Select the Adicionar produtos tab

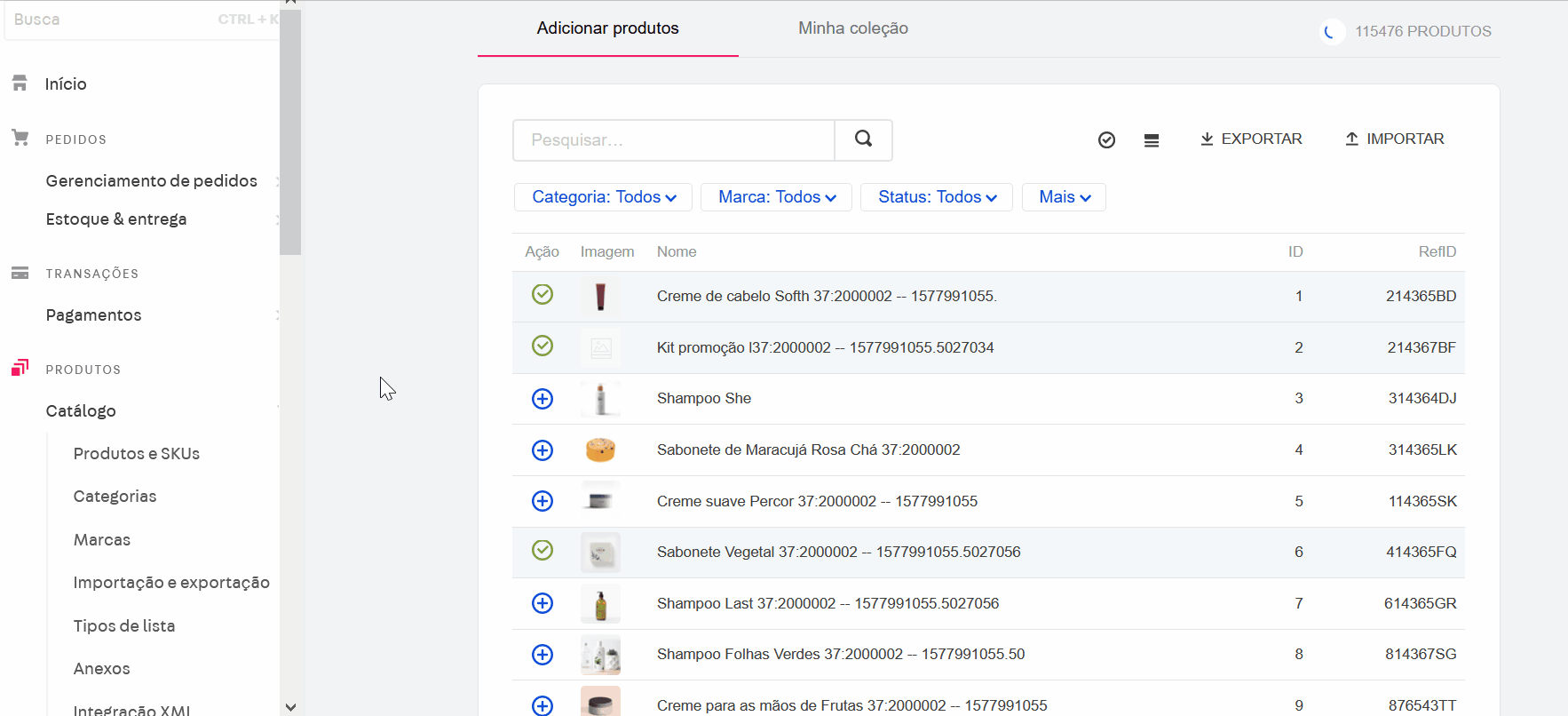tap(607, 28)
